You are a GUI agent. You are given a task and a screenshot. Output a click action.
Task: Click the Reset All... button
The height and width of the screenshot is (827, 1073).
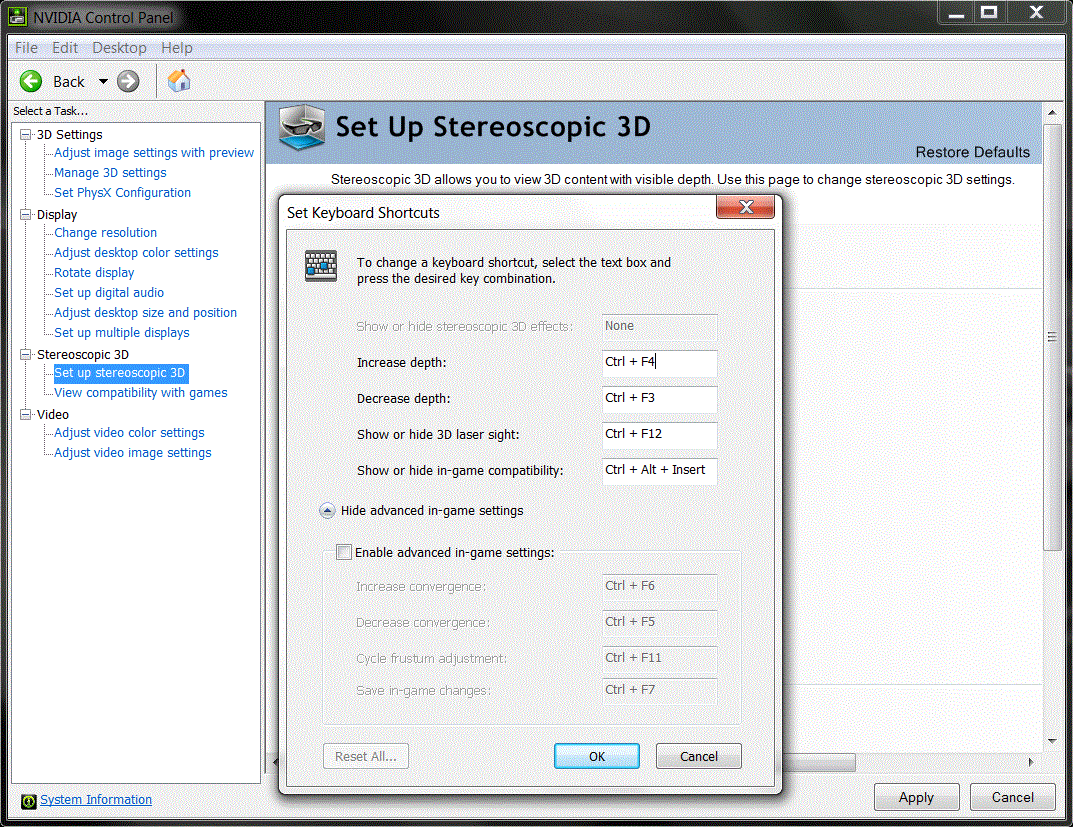(x=365, y=757)
